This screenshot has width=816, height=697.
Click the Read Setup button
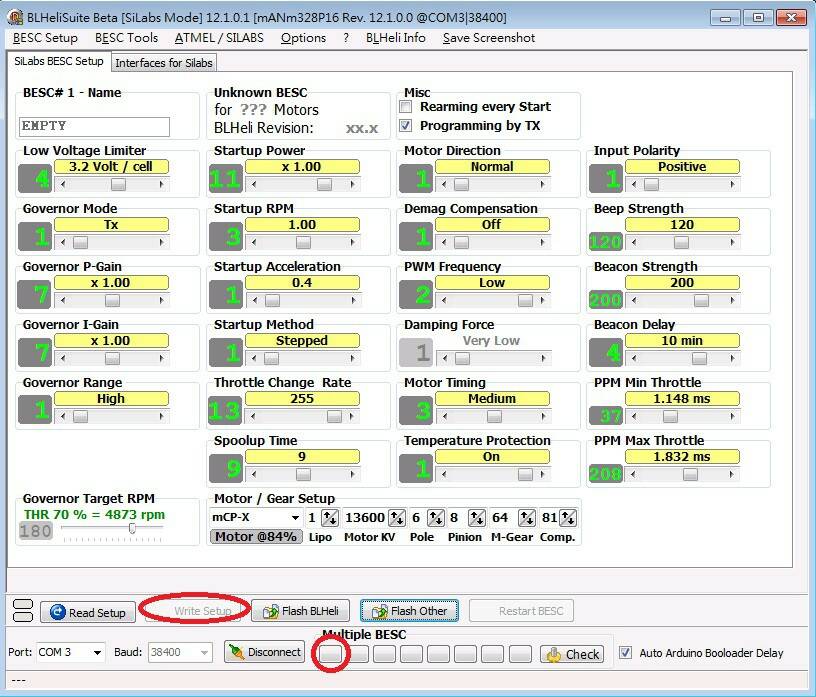pos(88,612)
